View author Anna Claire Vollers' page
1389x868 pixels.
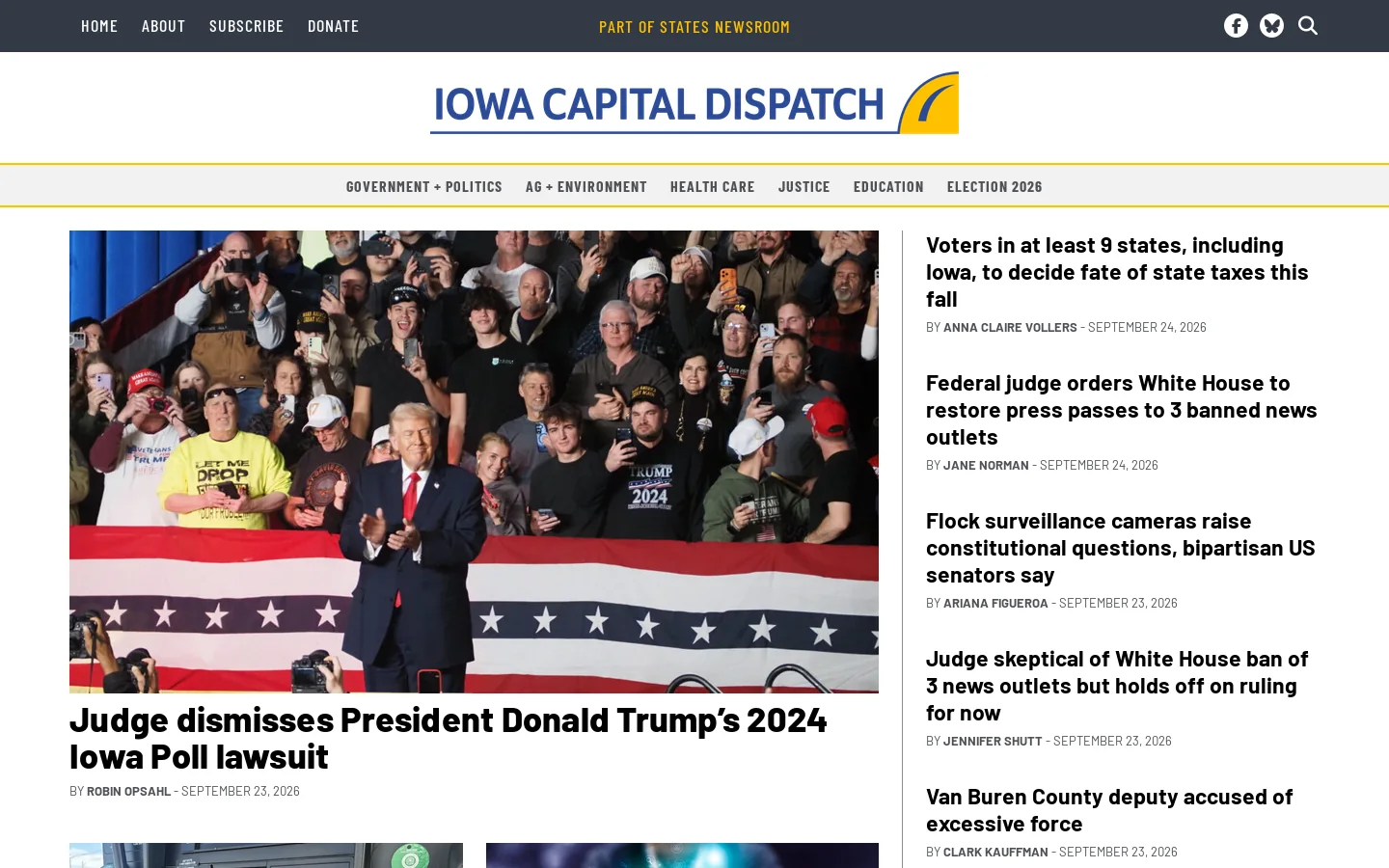coord(1010,327)
